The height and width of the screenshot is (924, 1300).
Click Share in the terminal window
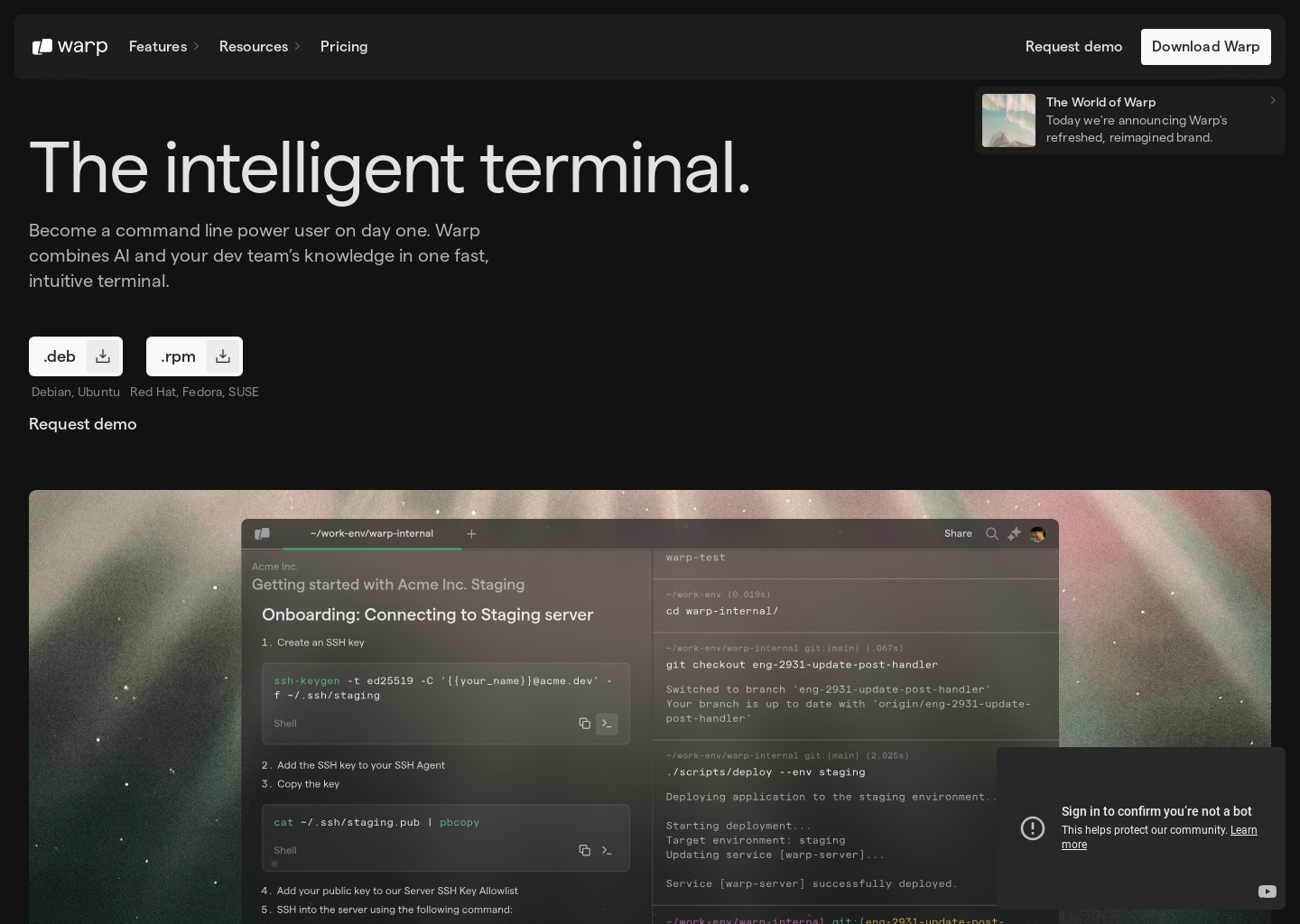pos(958,534)
